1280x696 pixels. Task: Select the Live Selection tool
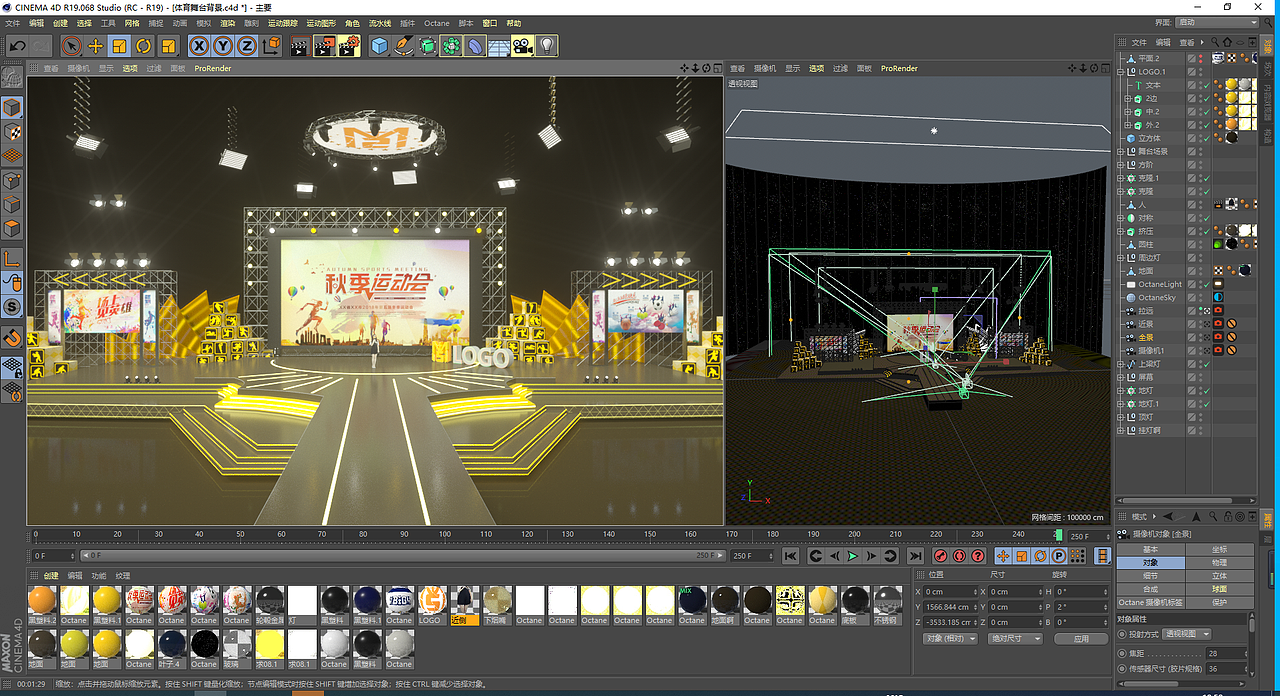coord(71,45)
